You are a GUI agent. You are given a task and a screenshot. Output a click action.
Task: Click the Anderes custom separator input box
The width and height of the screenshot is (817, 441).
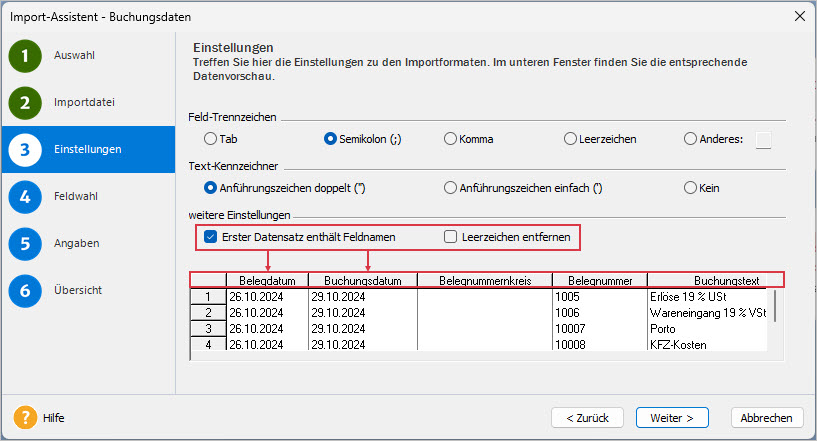point(763,140)
